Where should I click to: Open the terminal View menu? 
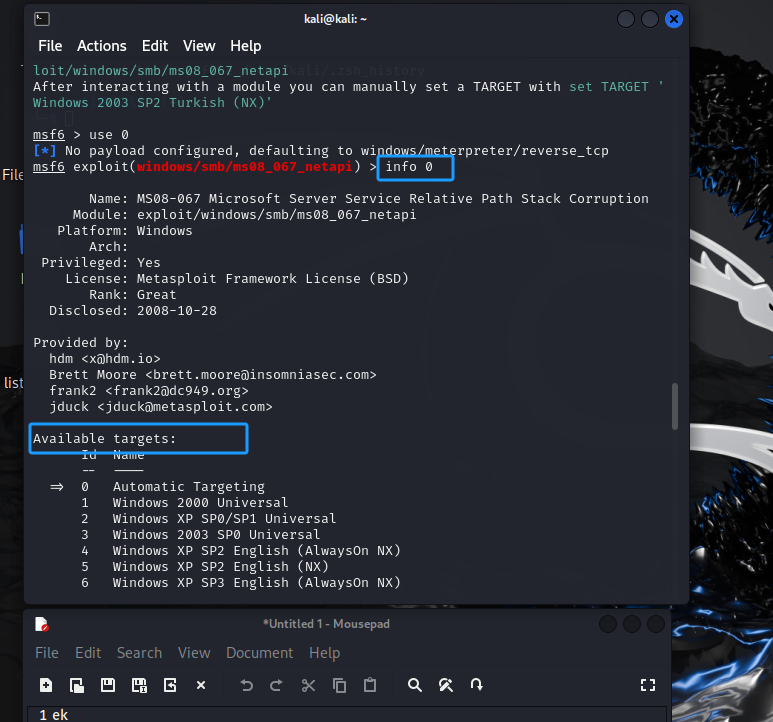point(199,46)
